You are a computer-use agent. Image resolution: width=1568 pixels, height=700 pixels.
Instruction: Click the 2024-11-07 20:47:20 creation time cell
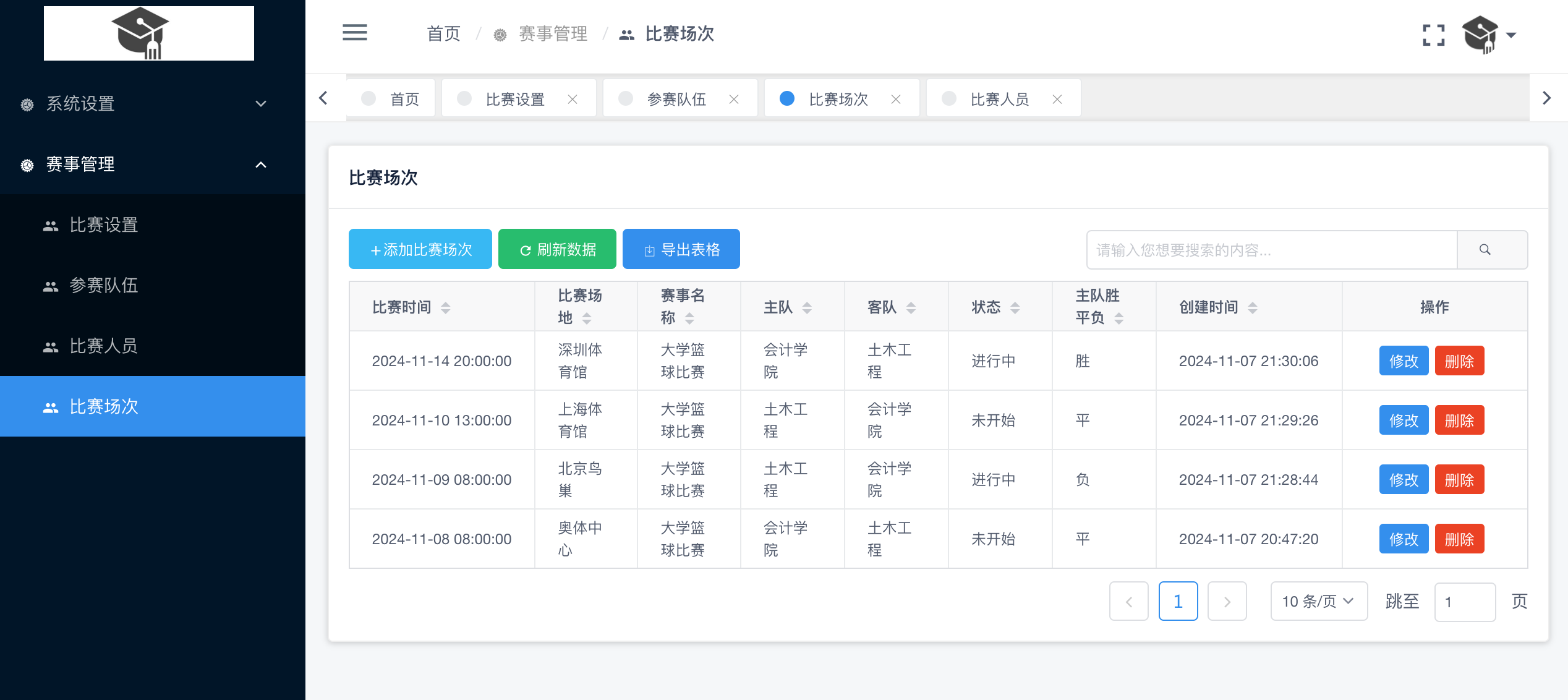click(1248, 539)
